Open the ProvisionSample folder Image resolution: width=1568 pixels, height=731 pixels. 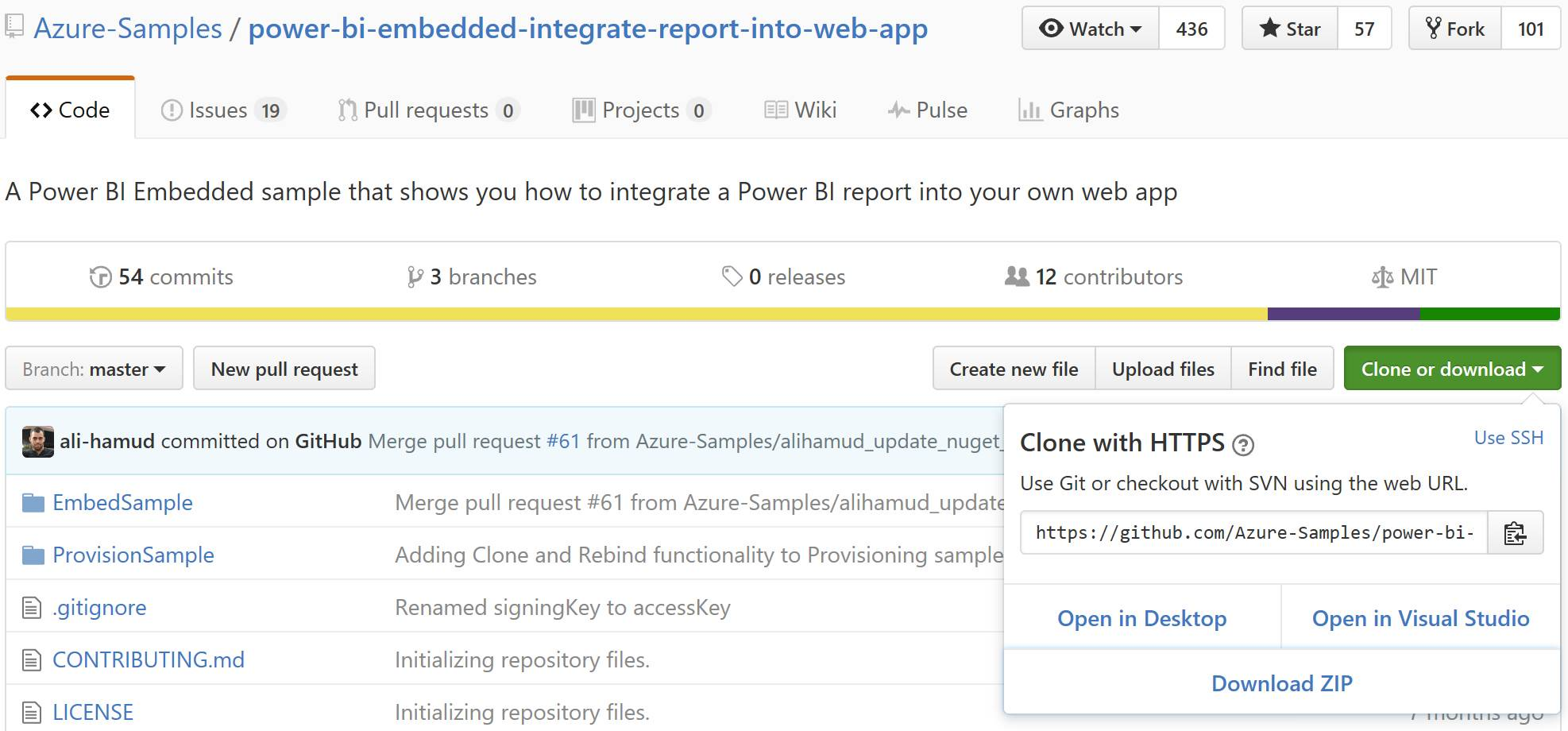133,555
